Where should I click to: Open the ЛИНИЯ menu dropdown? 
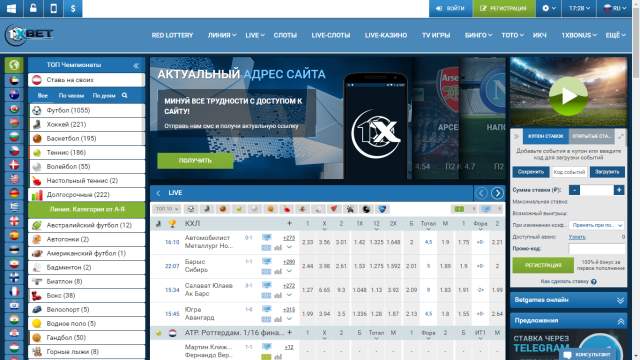(222, 36)
